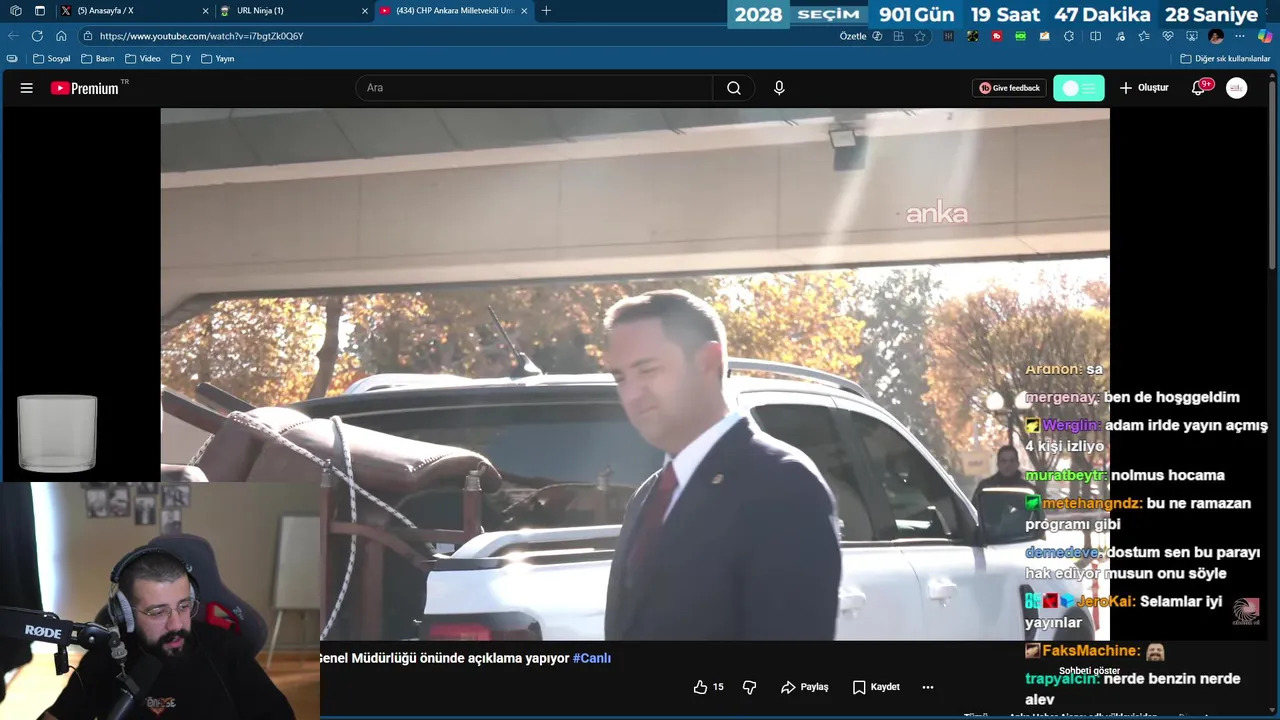The height and width of the screenshot is (720, 1280).
Task: Start voice search with the microphone
Action: (x=779, y=88)
